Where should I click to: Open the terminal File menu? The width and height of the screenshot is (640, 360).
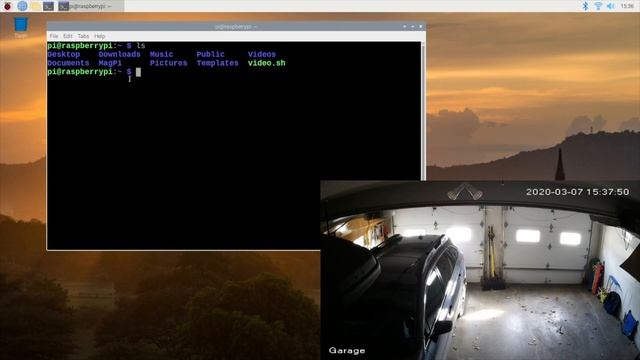tap(53, 36)
